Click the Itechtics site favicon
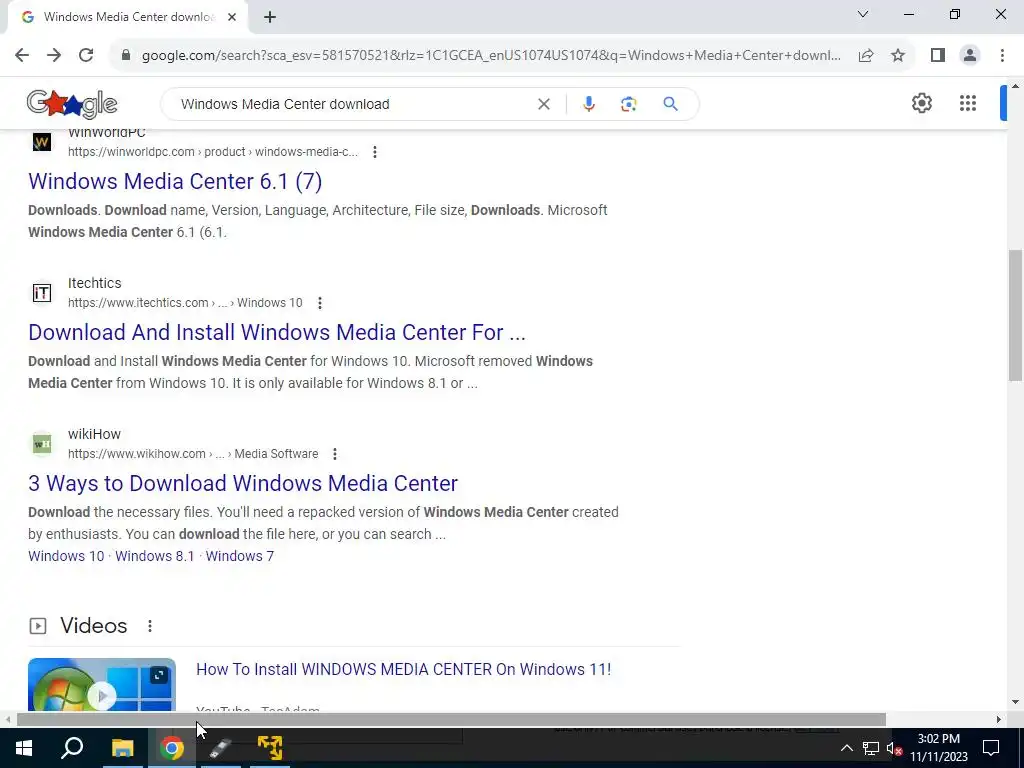The height and width of the screenshot is (768, 1024). tap(42, 293)
